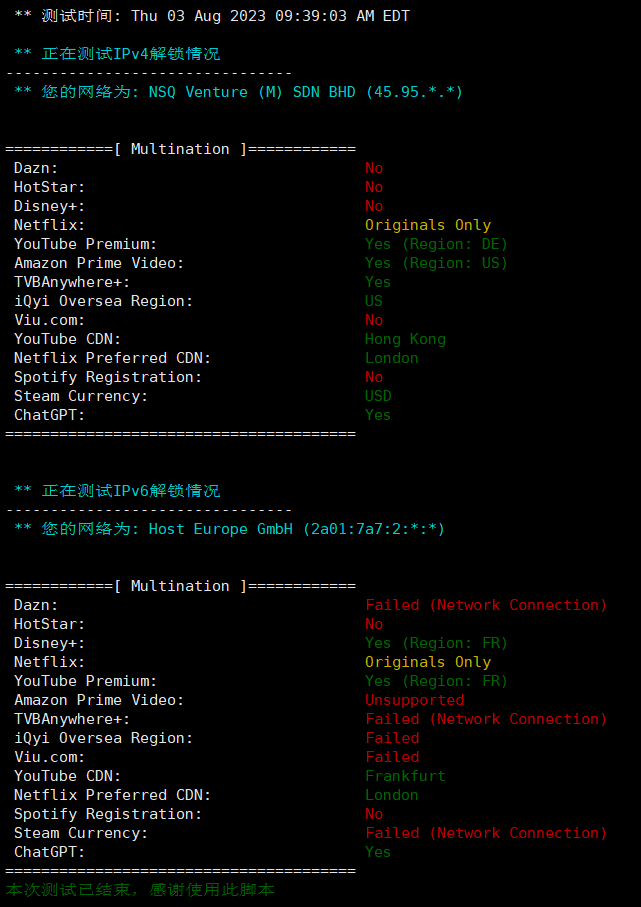Select the "Unsupported" Amazon Prime Video result
641x907 pixels.
tap(414, 700)
